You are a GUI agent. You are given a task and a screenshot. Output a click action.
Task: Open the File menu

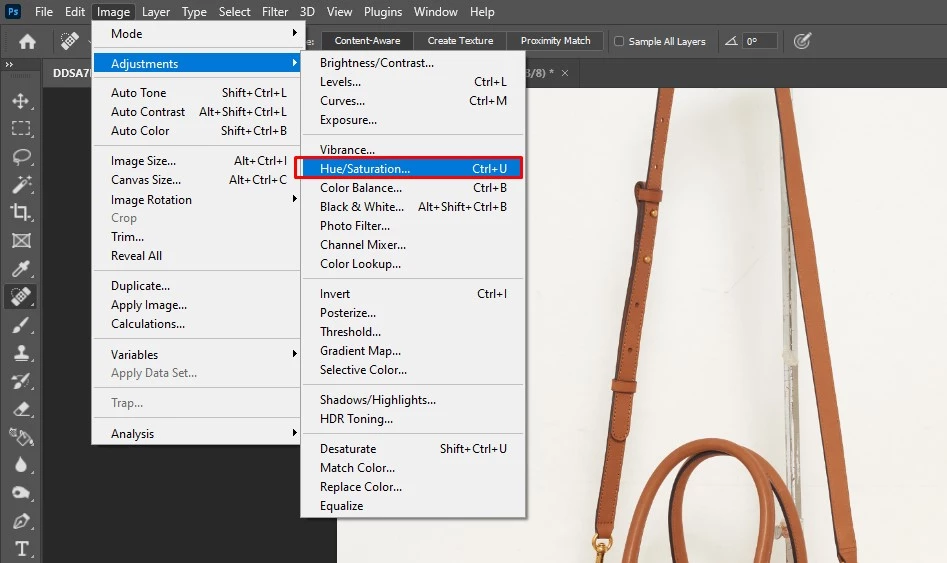pyautogui.click(x=43, y=11)
